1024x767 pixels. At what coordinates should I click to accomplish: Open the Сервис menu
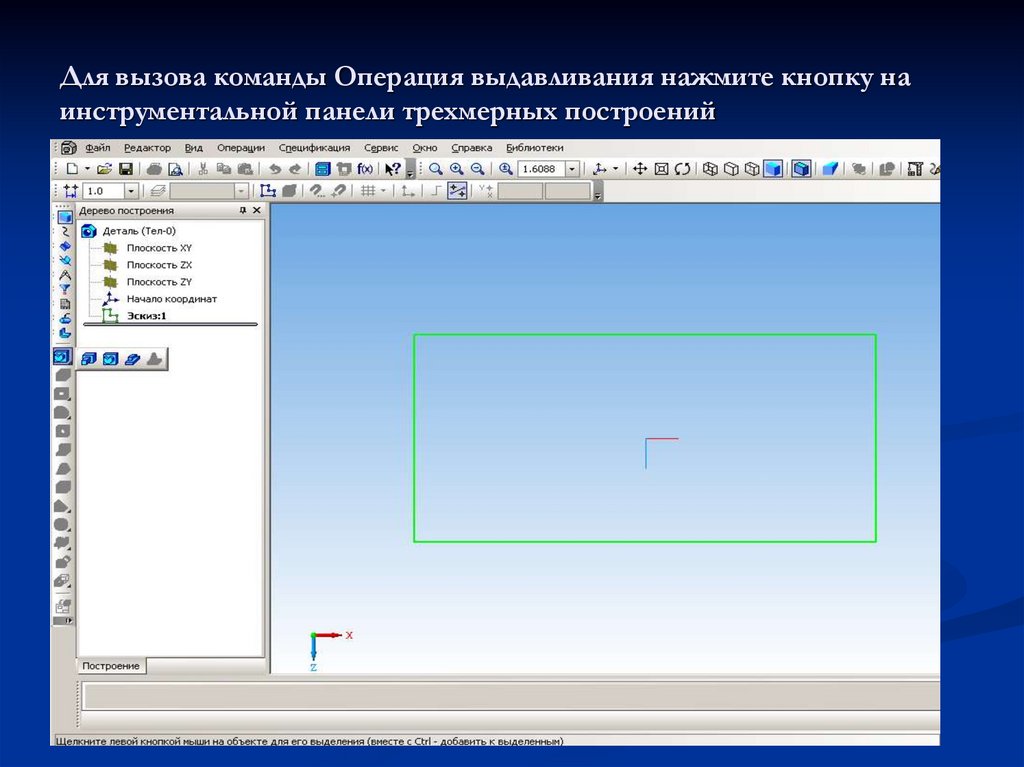pyautogui.click(x=381, y=148)
